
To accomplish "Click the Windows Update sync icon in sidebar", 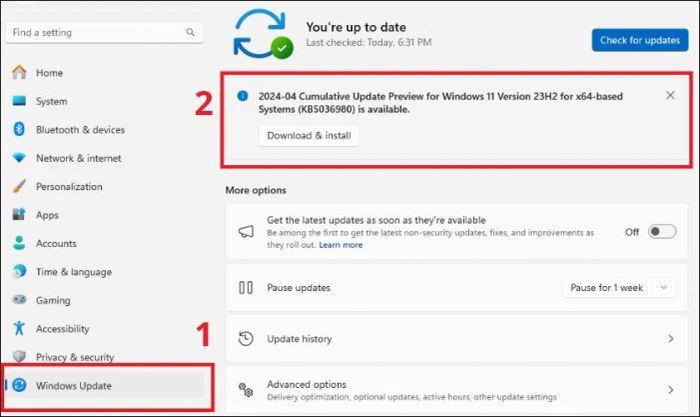I will 19,385.
